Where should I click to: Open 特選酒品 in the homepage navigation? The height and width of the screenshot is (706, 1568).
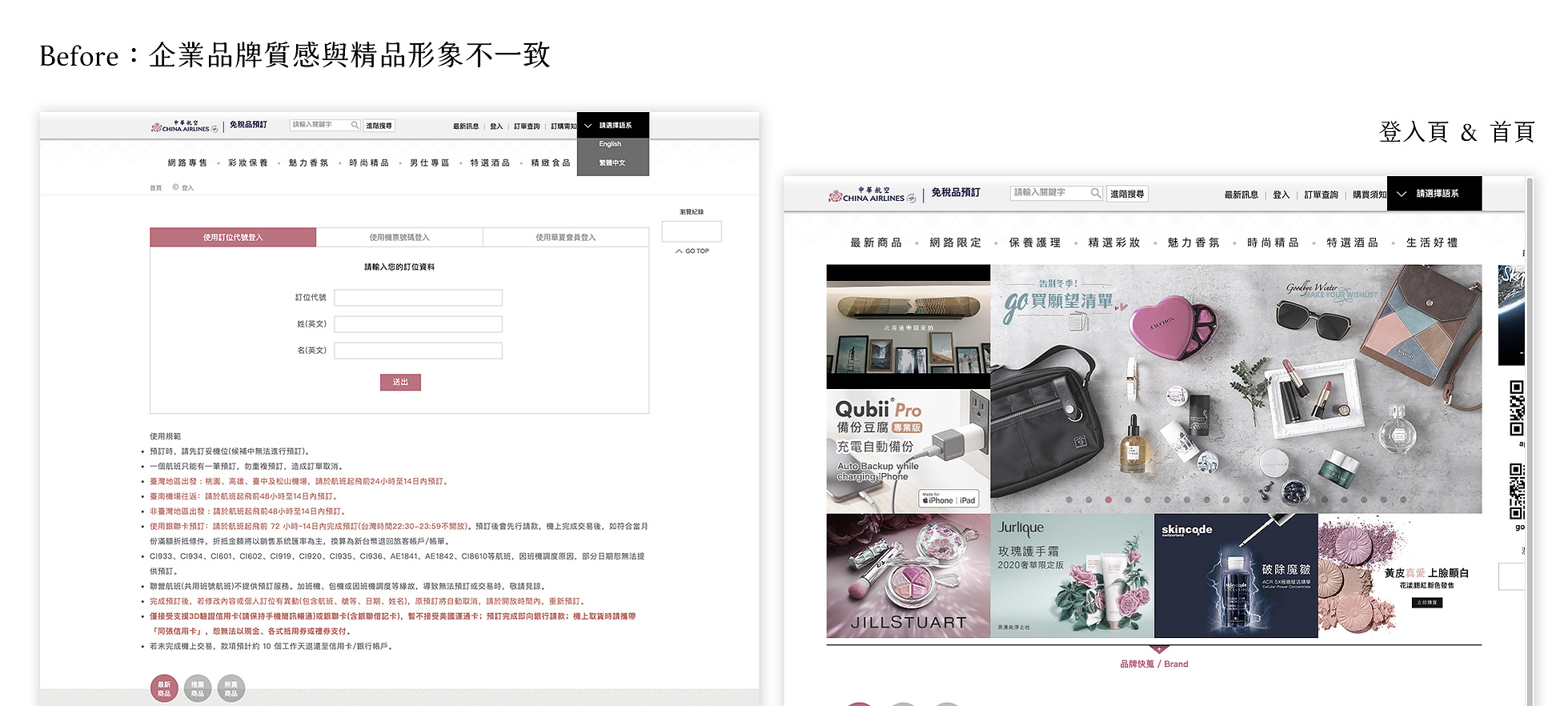tap(1353, 243)
